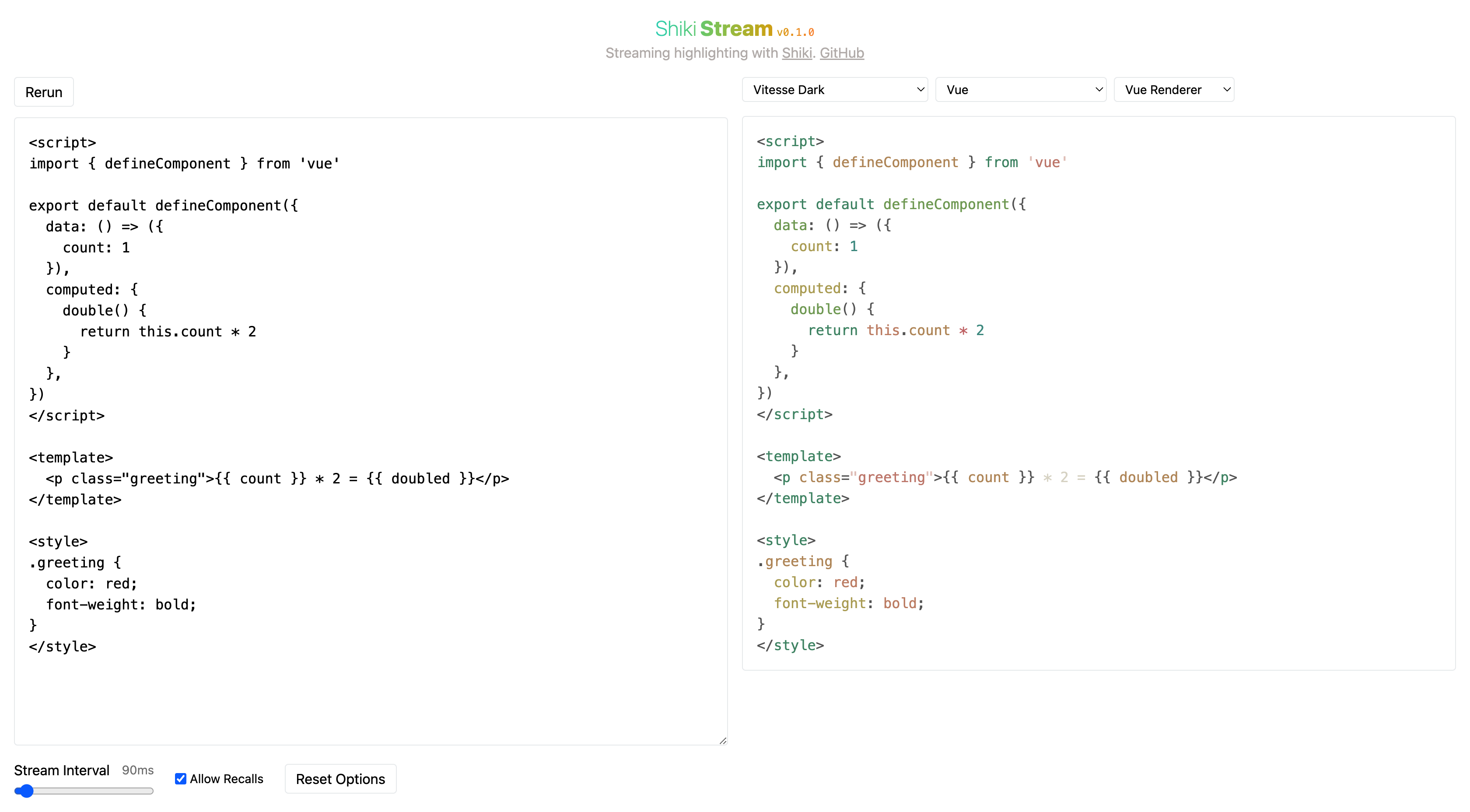Viewport: 1470px width, 812px height.
Task: Click the Reset Options button
Action: 341,779
